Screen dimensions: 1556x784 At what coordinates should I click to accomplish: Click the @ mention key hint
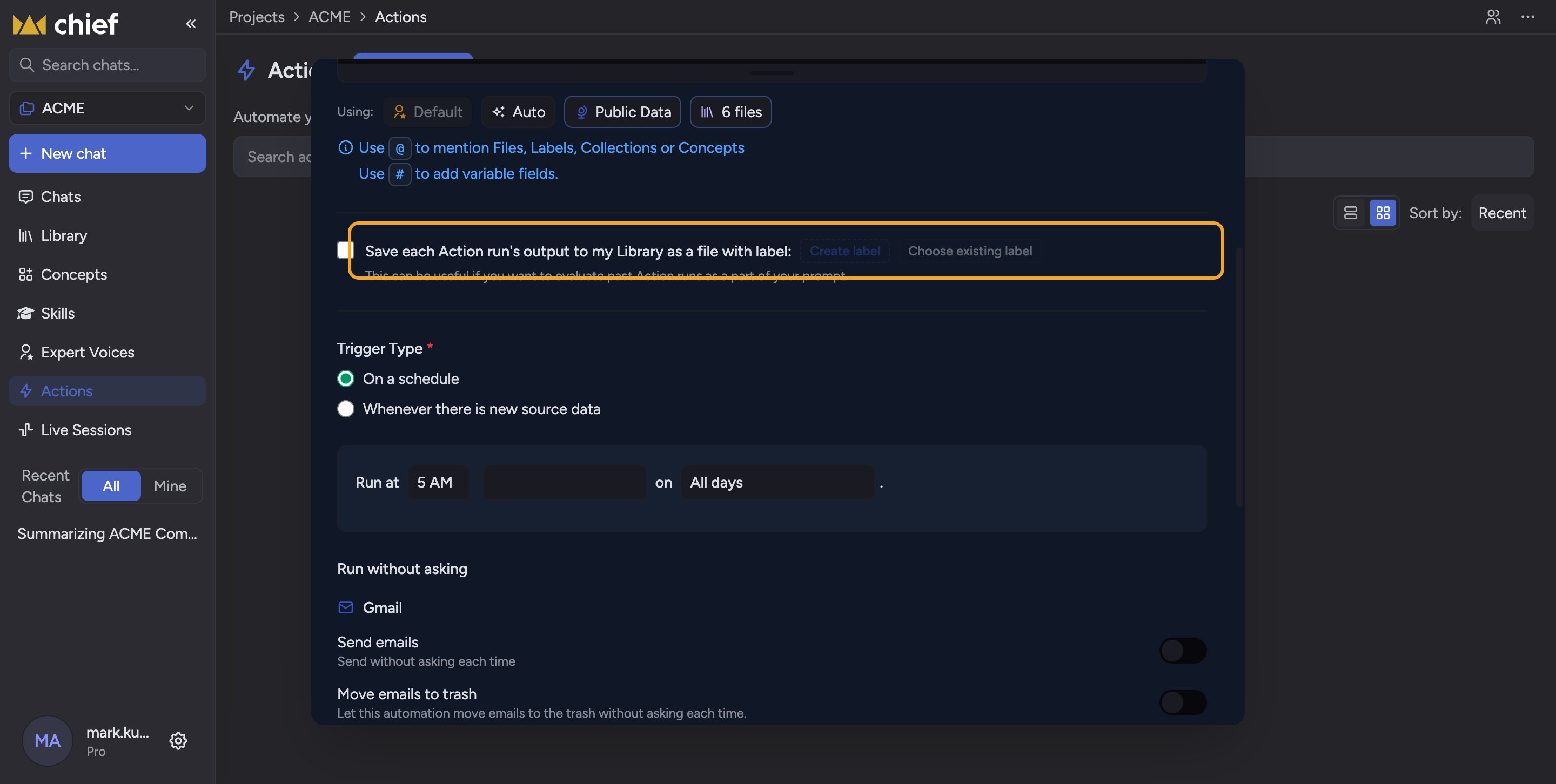[x=400, y=148]
